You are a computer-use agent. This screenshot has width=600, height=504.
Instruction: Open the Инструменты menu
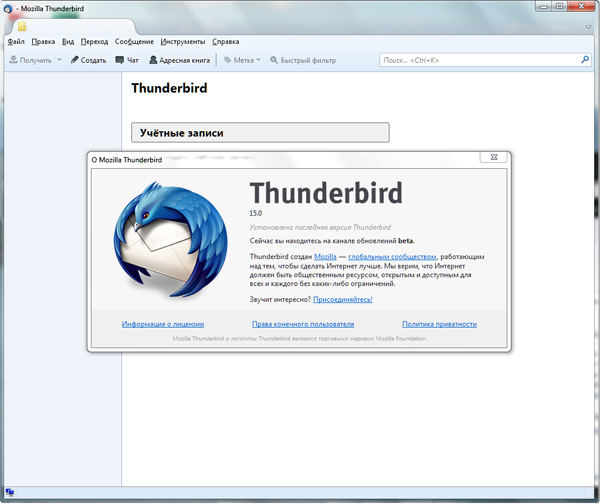tap(182, 42)
